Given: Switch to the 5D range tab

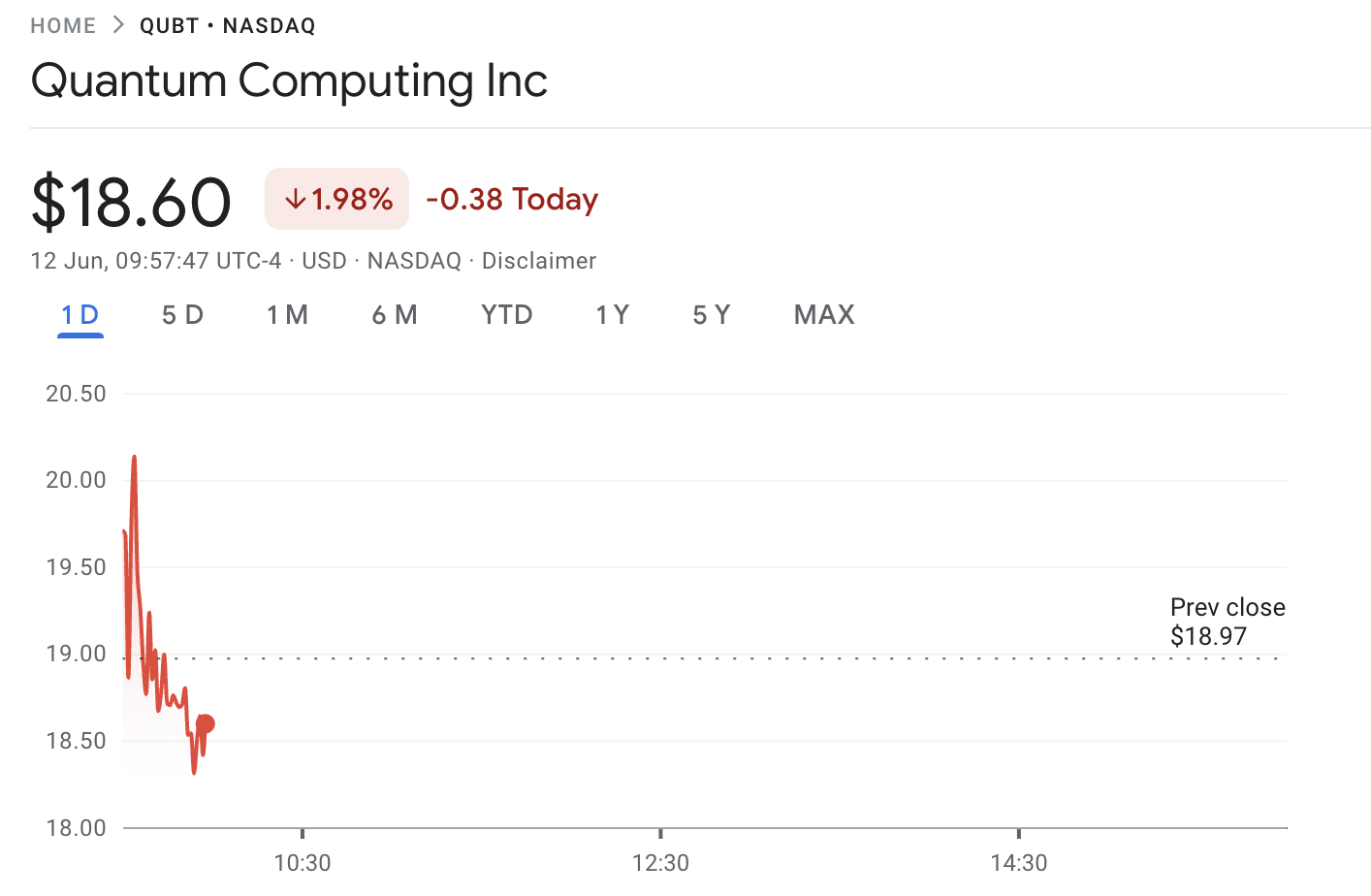Looking at the screenshot, I should coord(182,315).
